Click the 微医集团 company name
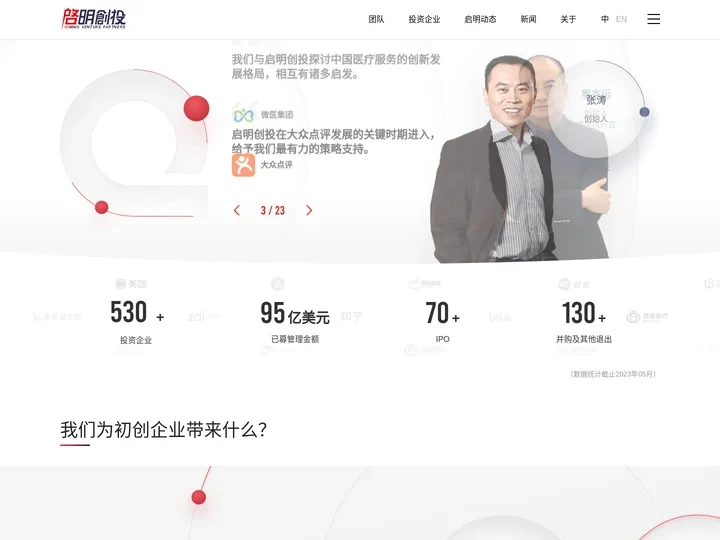 click(x=277, y=114)
